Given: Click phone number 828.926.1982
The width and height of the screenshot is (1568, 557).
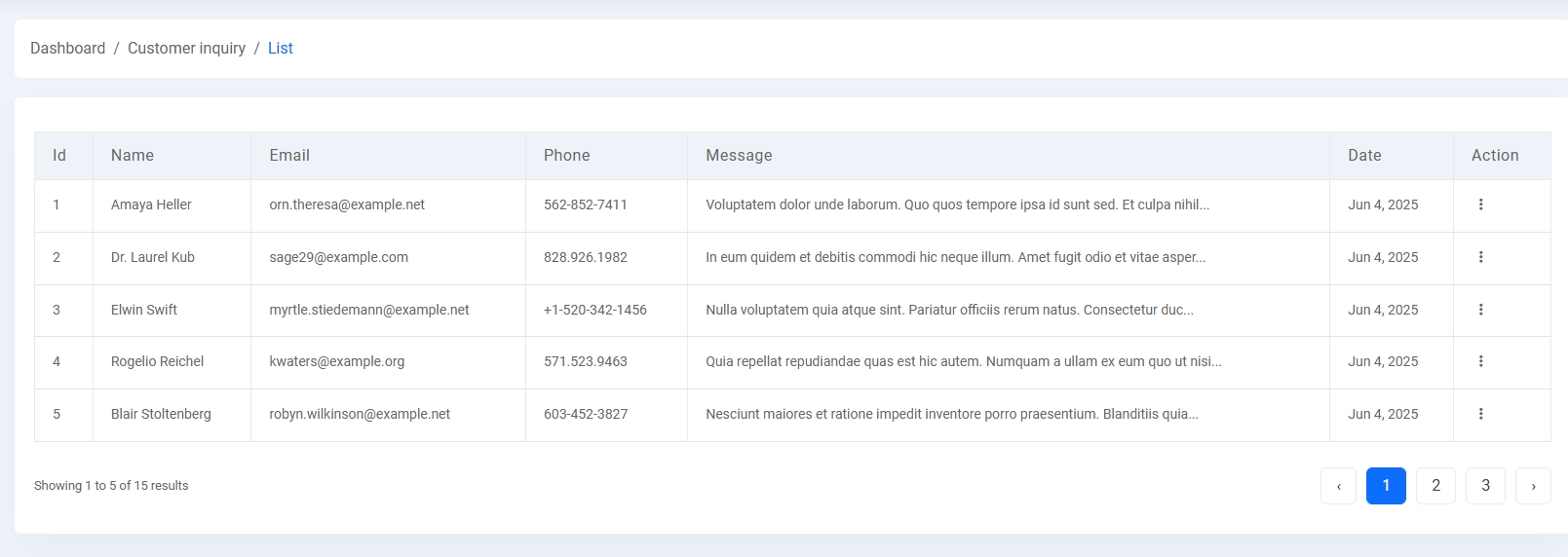Looking at the screenshot, I should pyautogui.click(x=586, y=257).
